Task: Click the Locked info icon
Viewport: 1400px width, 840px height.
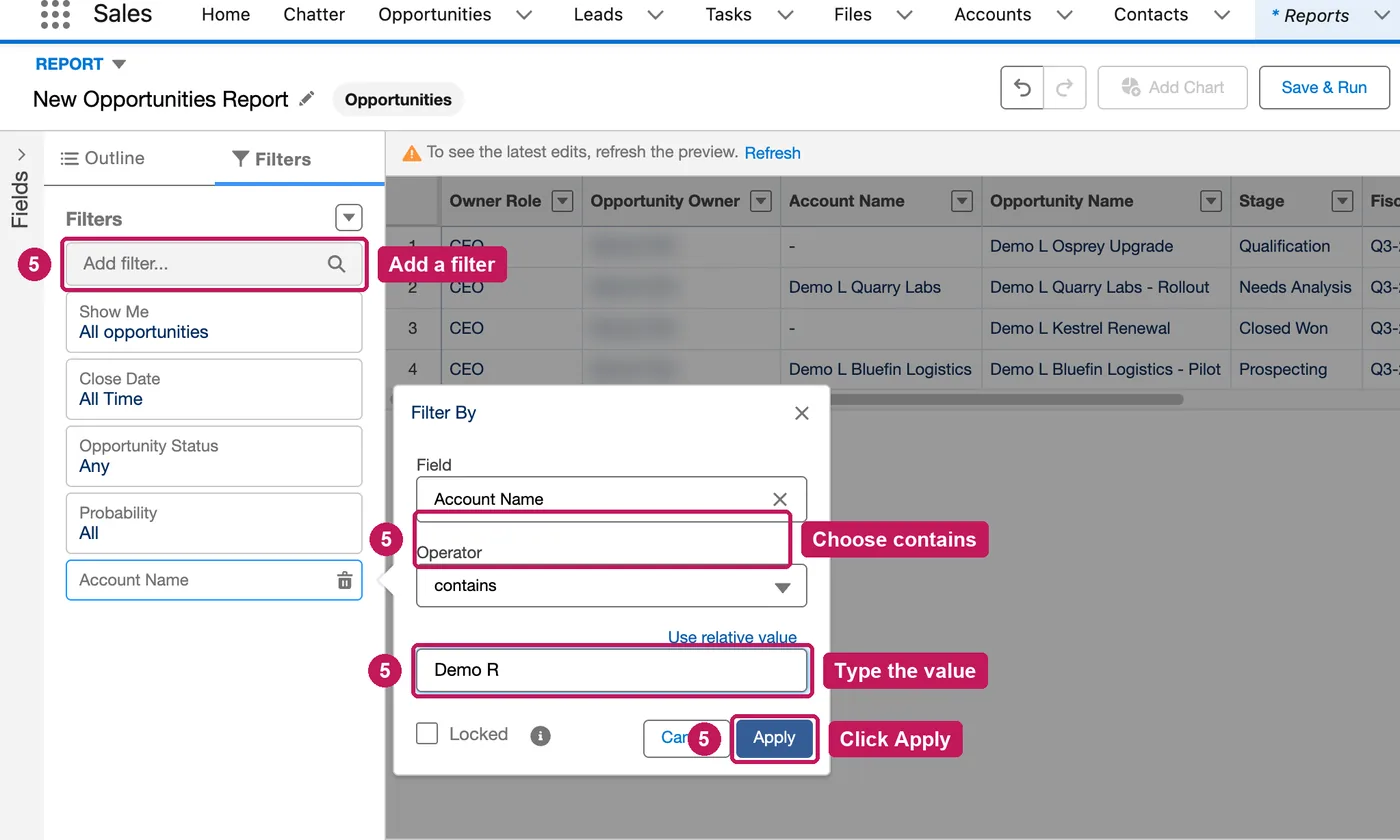Action: coord(541,736)
